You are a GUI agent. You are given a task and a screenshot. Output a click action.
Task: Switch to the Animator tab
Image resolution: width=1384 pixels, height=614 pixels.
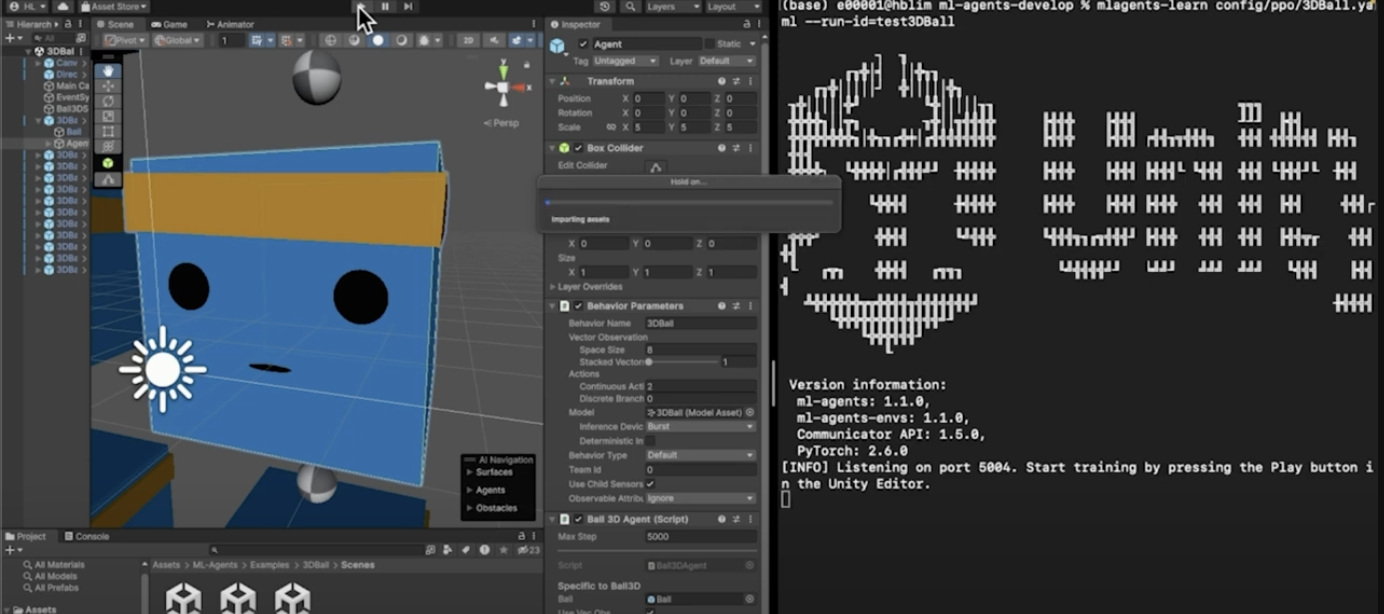pos(230,24)
